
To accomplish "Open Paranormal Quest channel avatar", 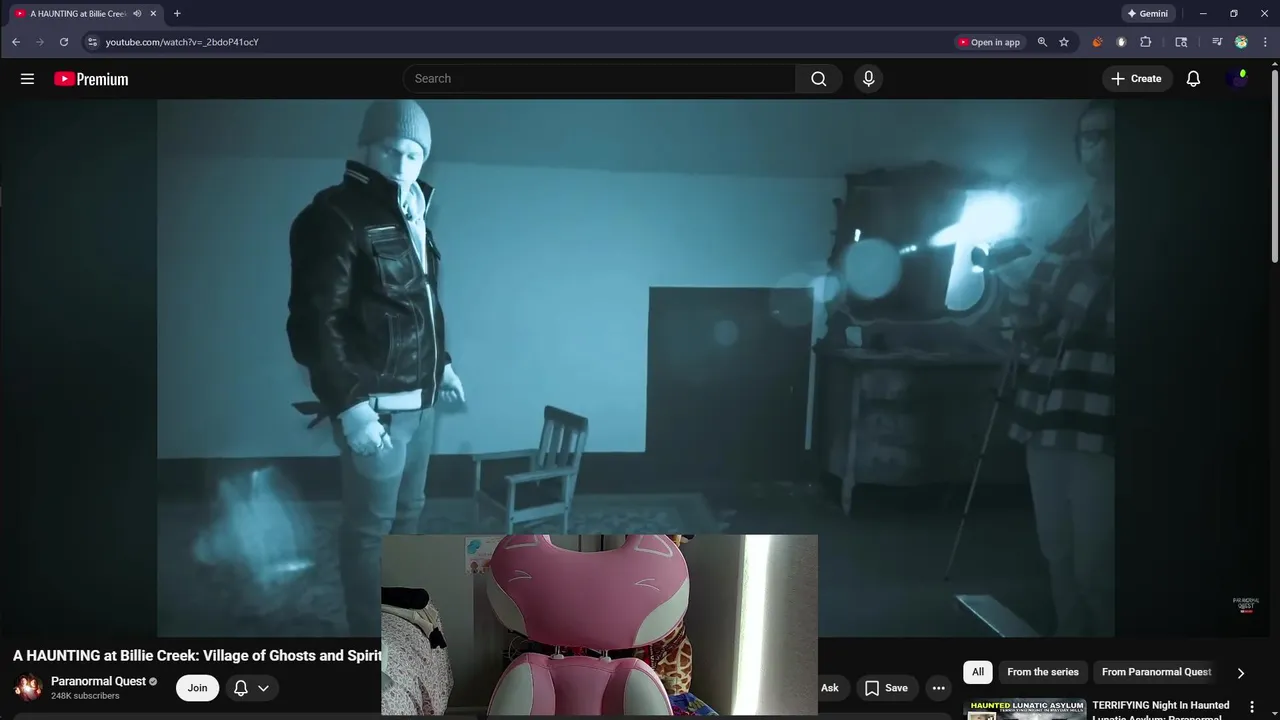I will [28, 688].
